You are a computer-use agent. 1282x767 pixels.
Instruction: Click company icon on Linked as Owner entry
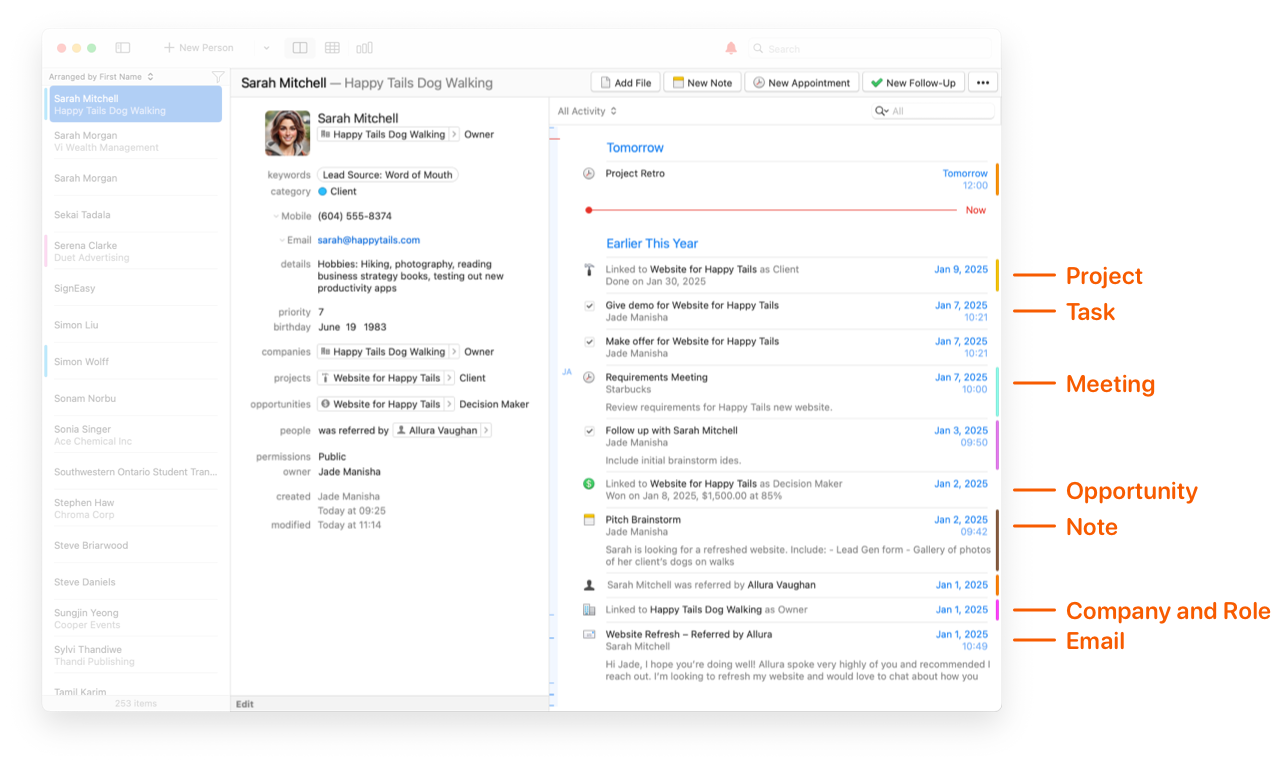(589, 609)
